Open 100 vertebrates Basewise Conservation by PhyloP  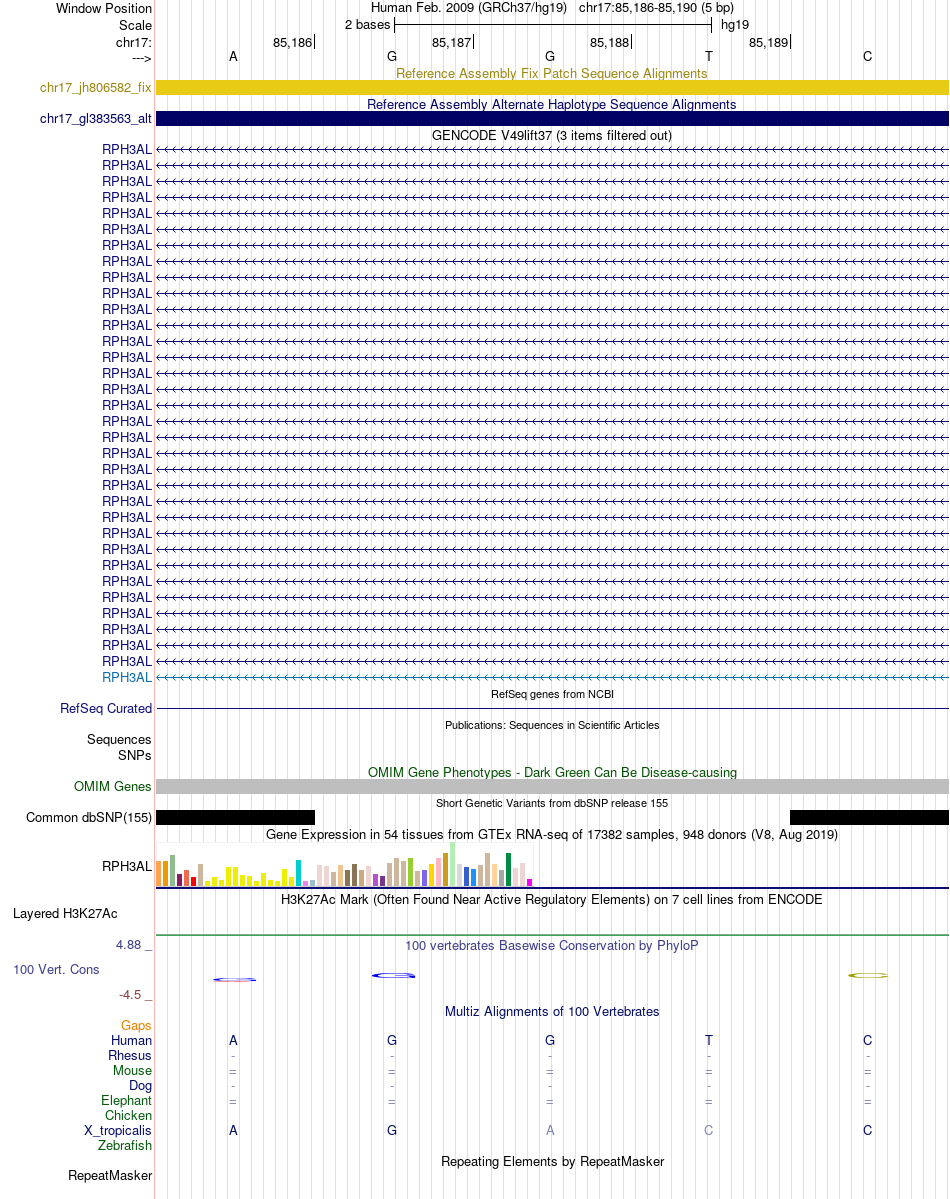[x=551, y=946]
